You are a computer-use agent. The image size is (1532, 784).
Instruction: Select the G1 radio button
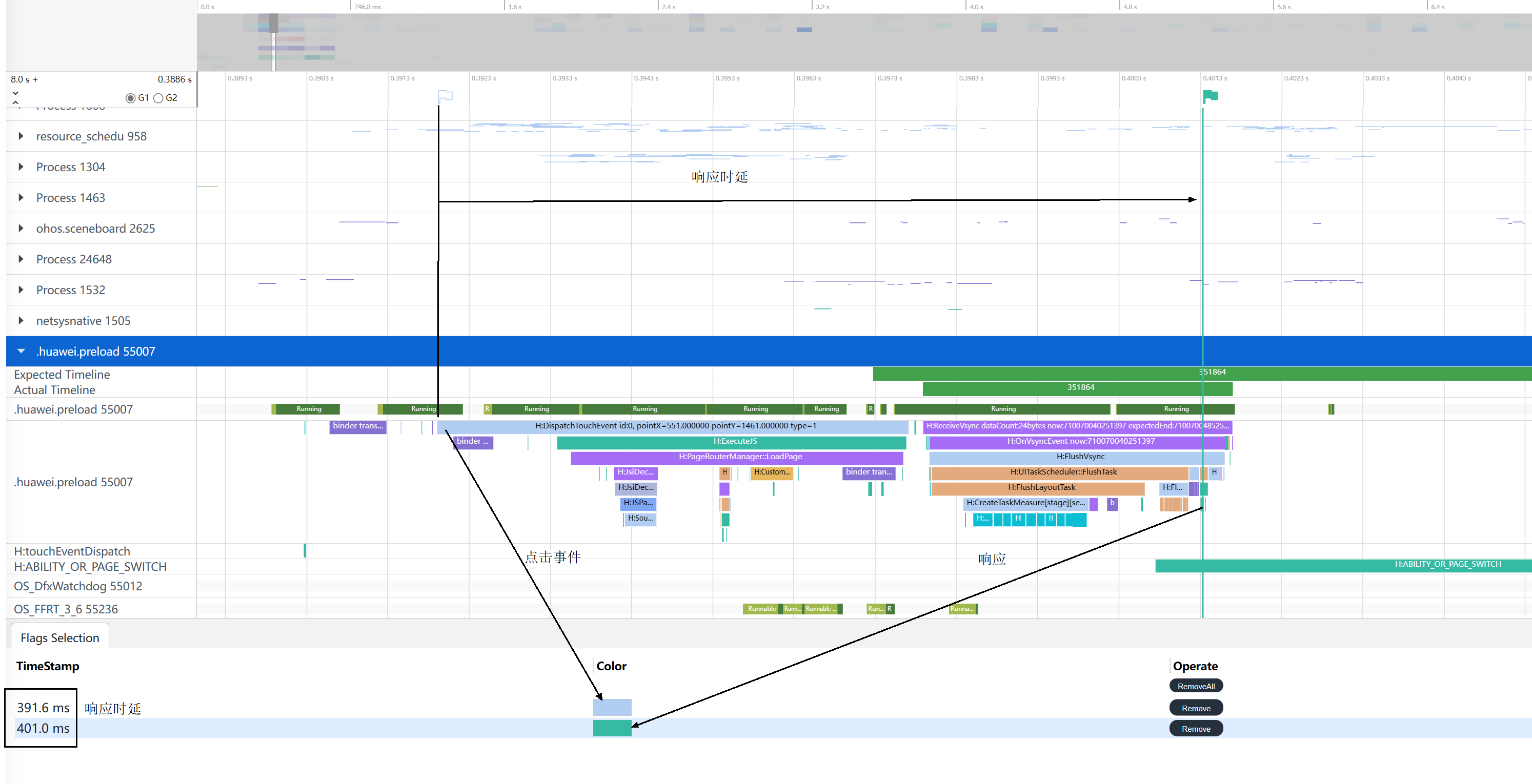[130, 98]
